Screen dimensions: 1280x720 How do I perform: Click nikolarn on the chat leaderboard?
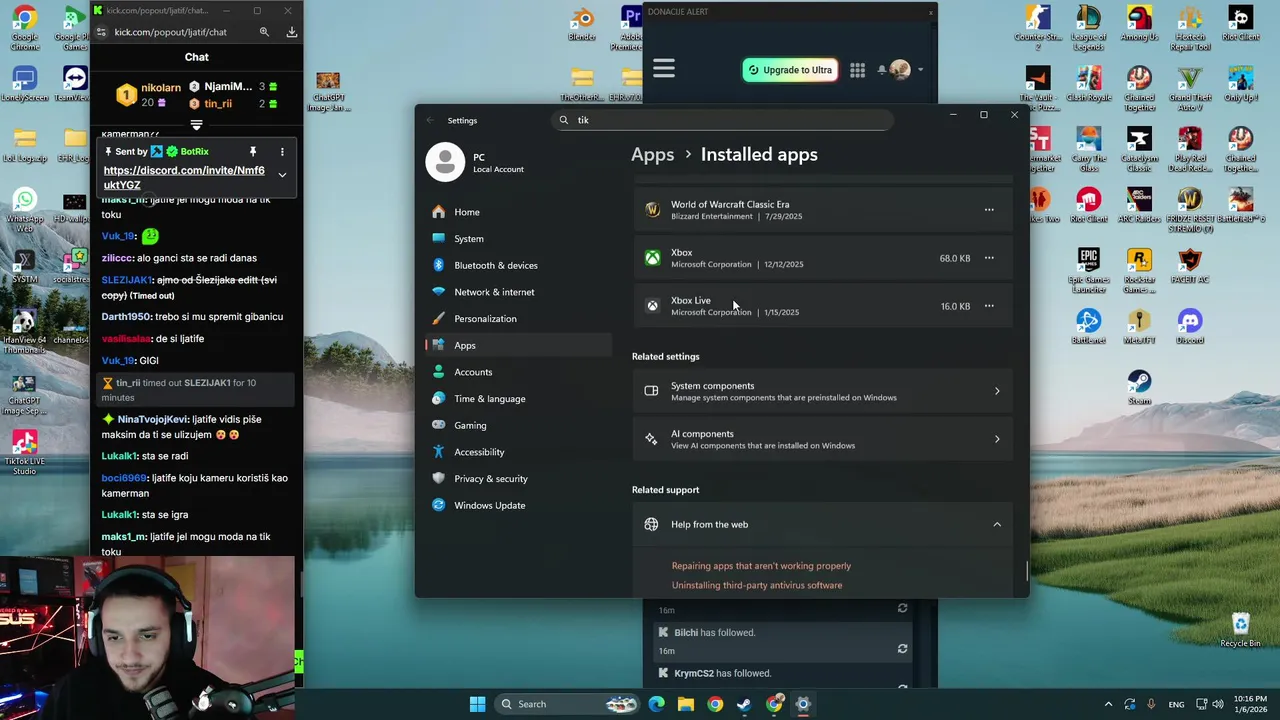tap(160, 88)
